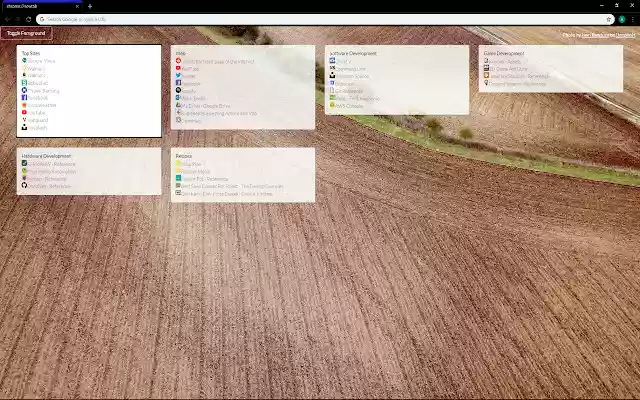This screenshot has width=640, height=400.
Task: Click the Top Sites panel heading
Action: [x=31, y=53]
